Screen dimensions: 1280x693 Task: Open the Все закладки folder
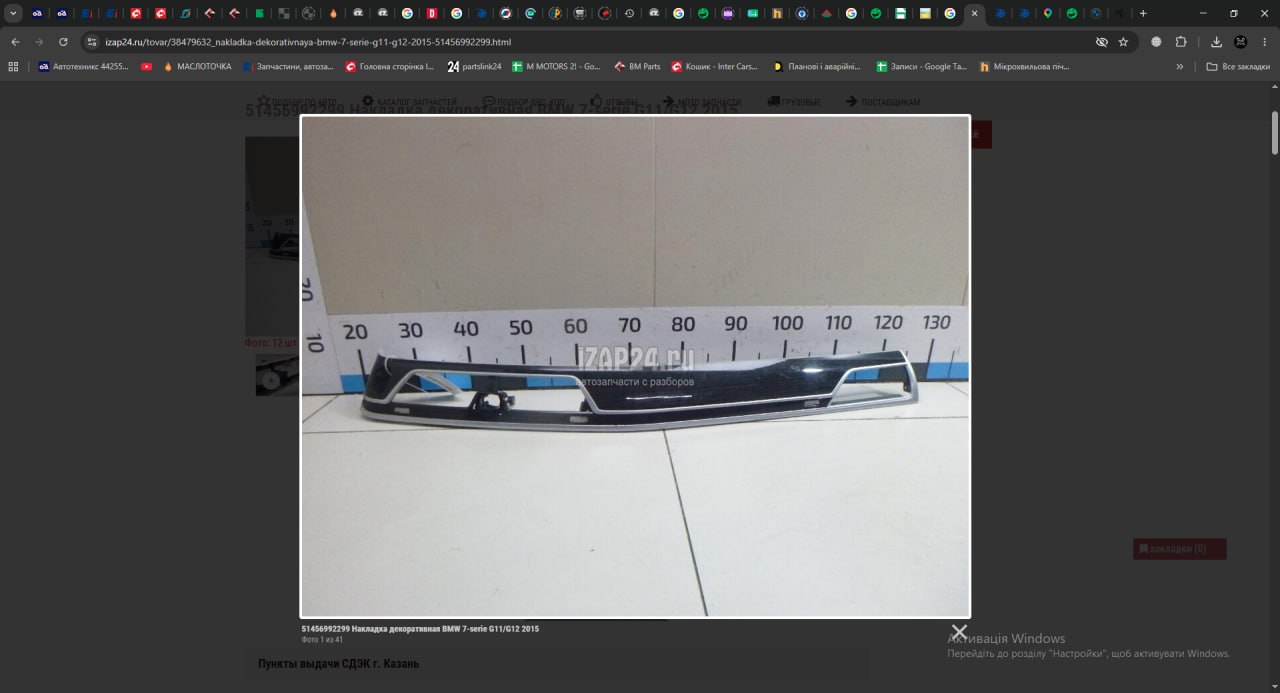coord(1238,66)
